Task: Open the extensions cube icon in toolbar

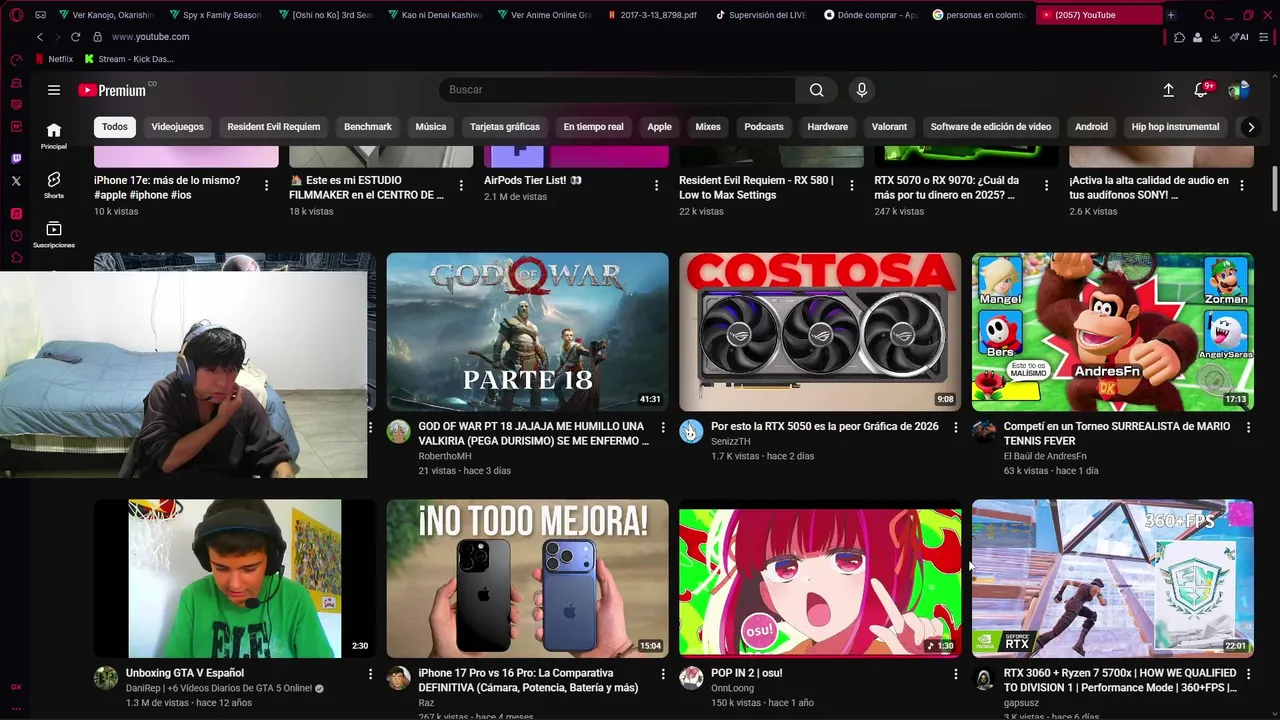Action: [x=1180, y=37]
